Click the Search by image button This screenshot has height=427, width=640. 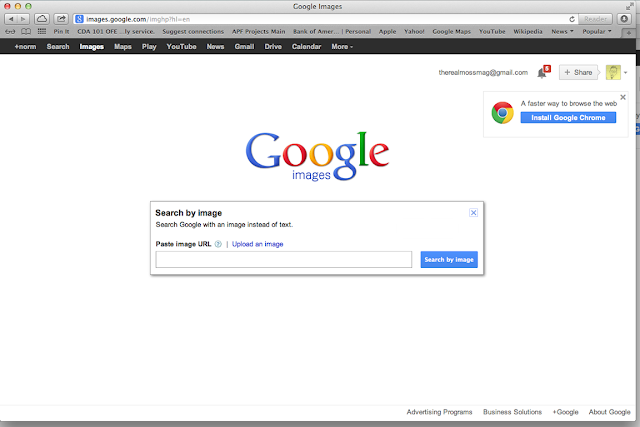[x=449, y=260]
